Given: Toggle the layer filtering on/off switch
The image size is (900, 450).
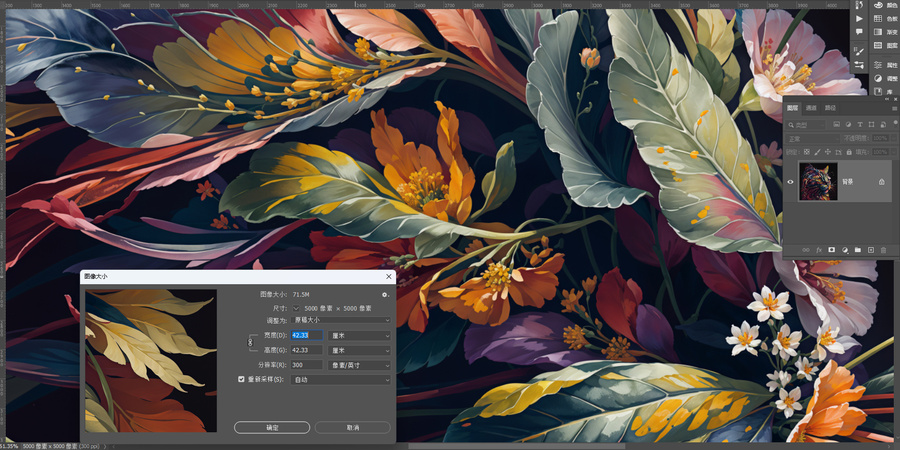Looking at the screenshot, I should 895,123.
